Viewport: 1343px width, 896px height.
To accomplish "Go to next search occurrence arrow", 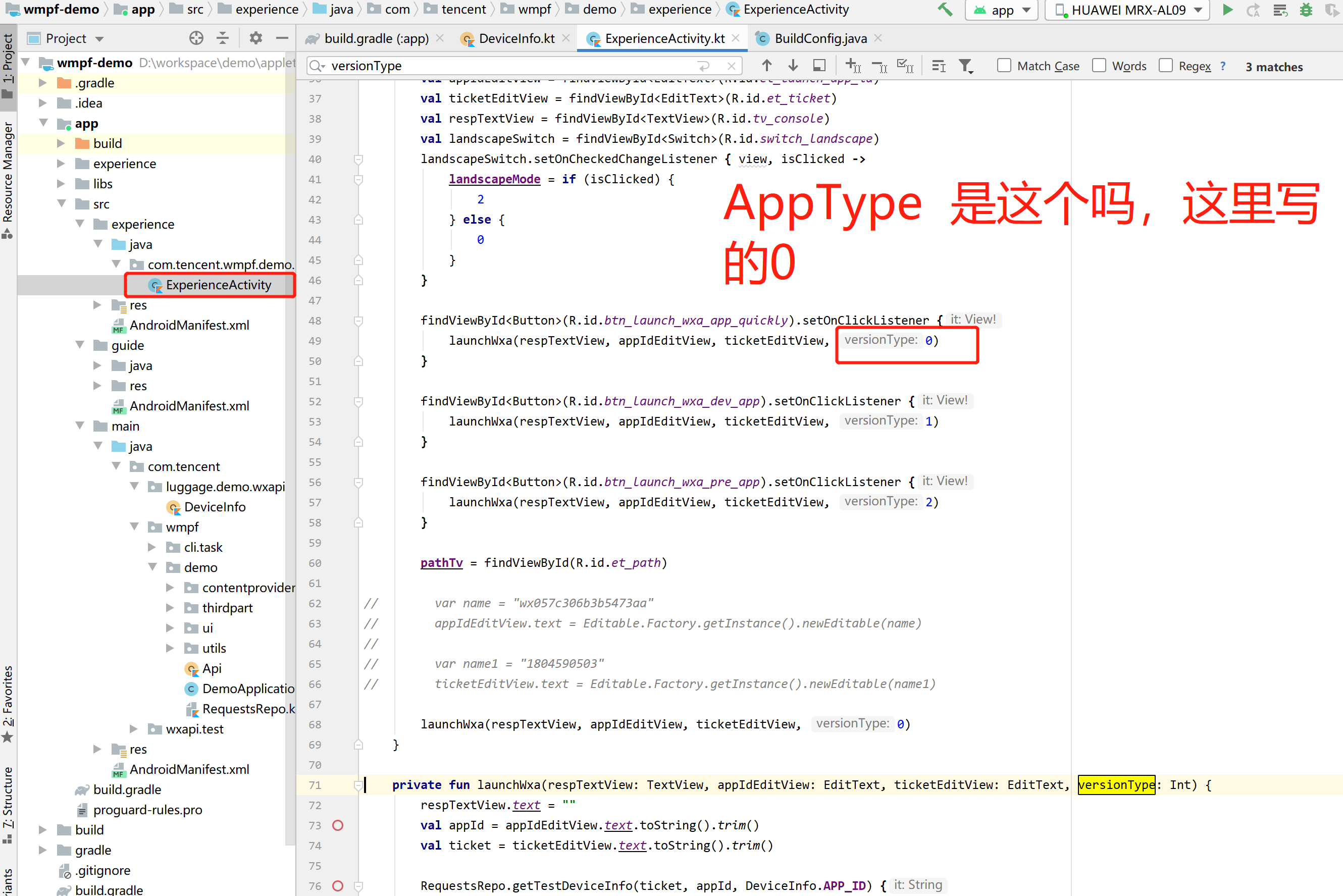I will (793, 66).
